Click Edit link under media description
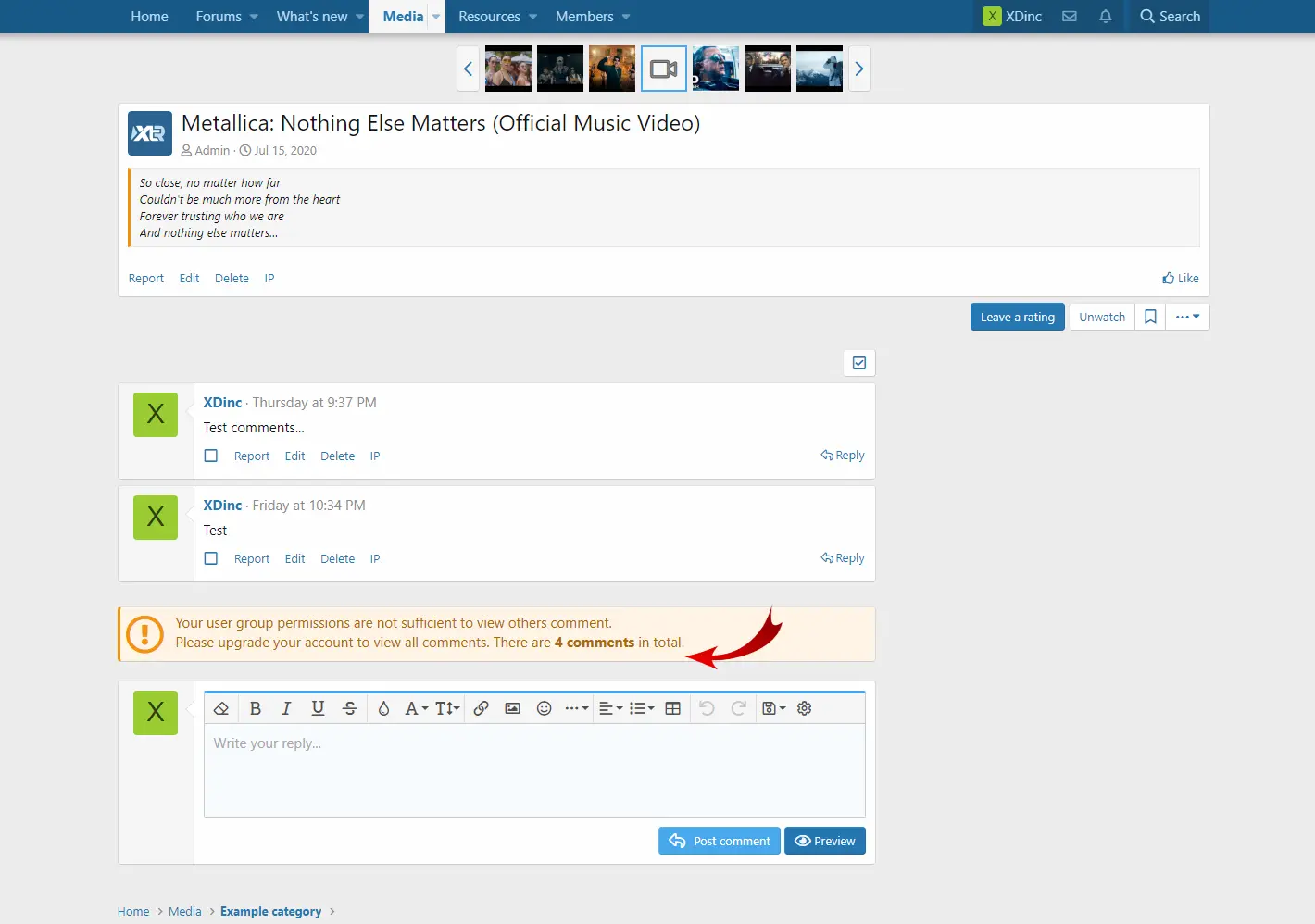The image size is (1315, 924). [x=189, y=278]
